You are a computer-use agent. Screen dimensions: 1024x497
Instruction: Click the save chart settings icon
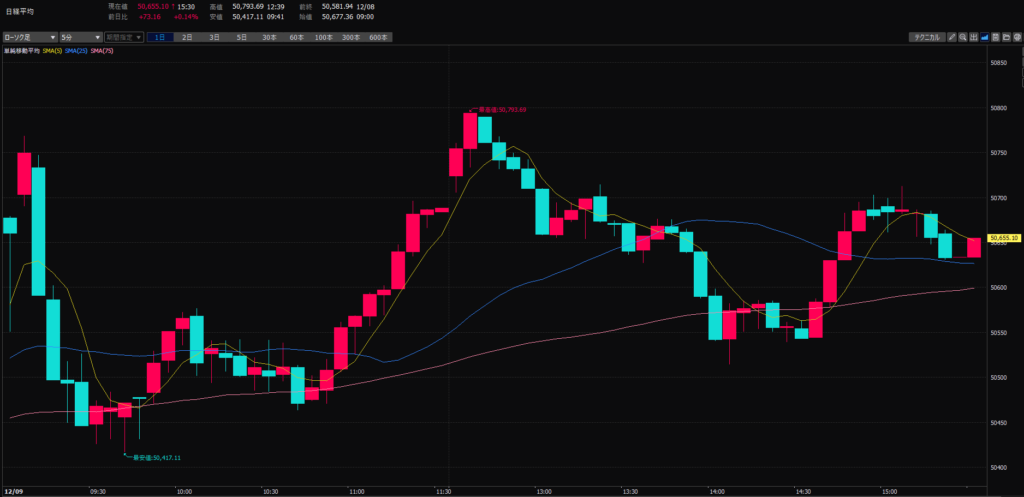click(996, 37)
